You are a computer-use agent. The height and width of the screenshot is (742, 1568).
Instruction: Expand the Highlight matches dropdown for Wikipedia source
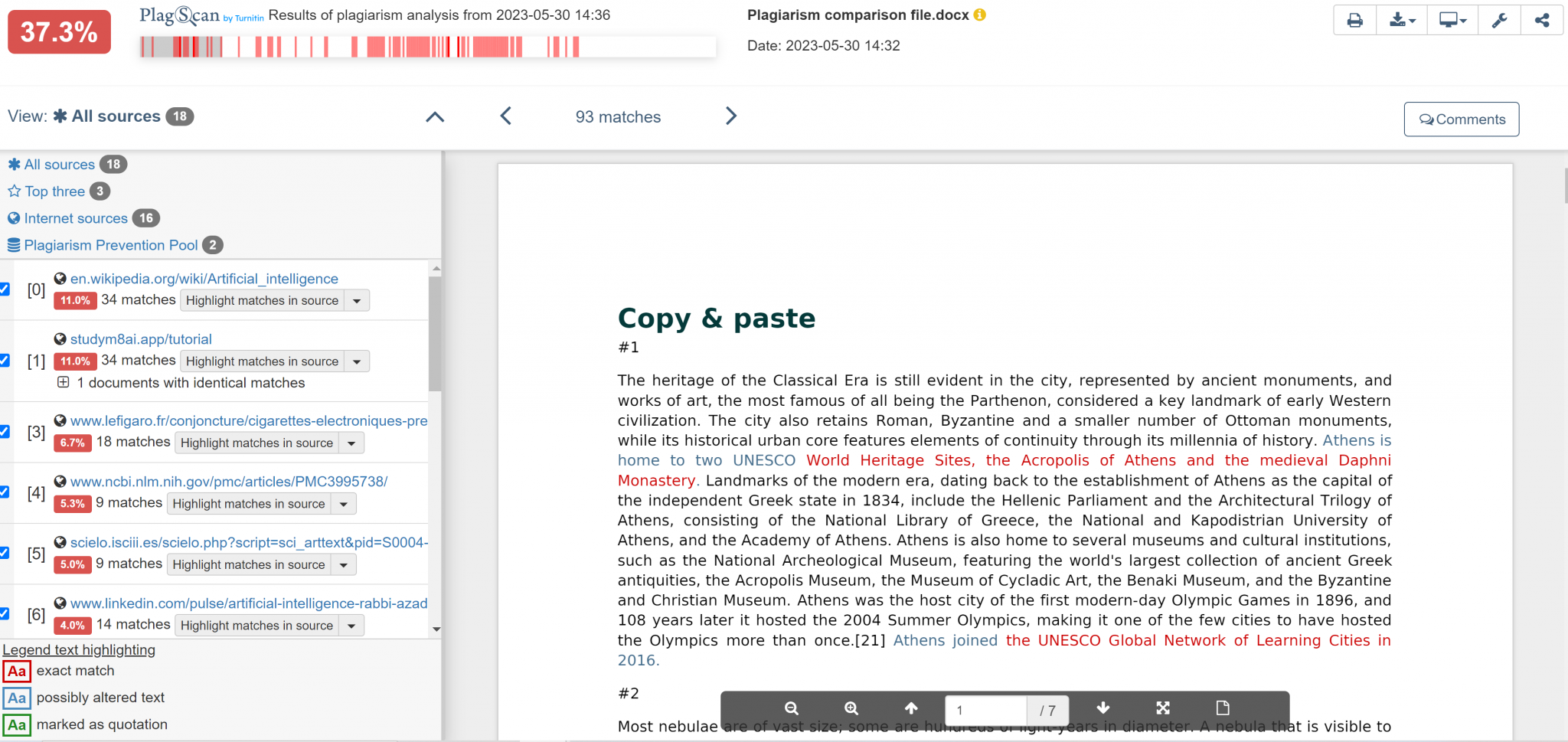click(357, 300)
